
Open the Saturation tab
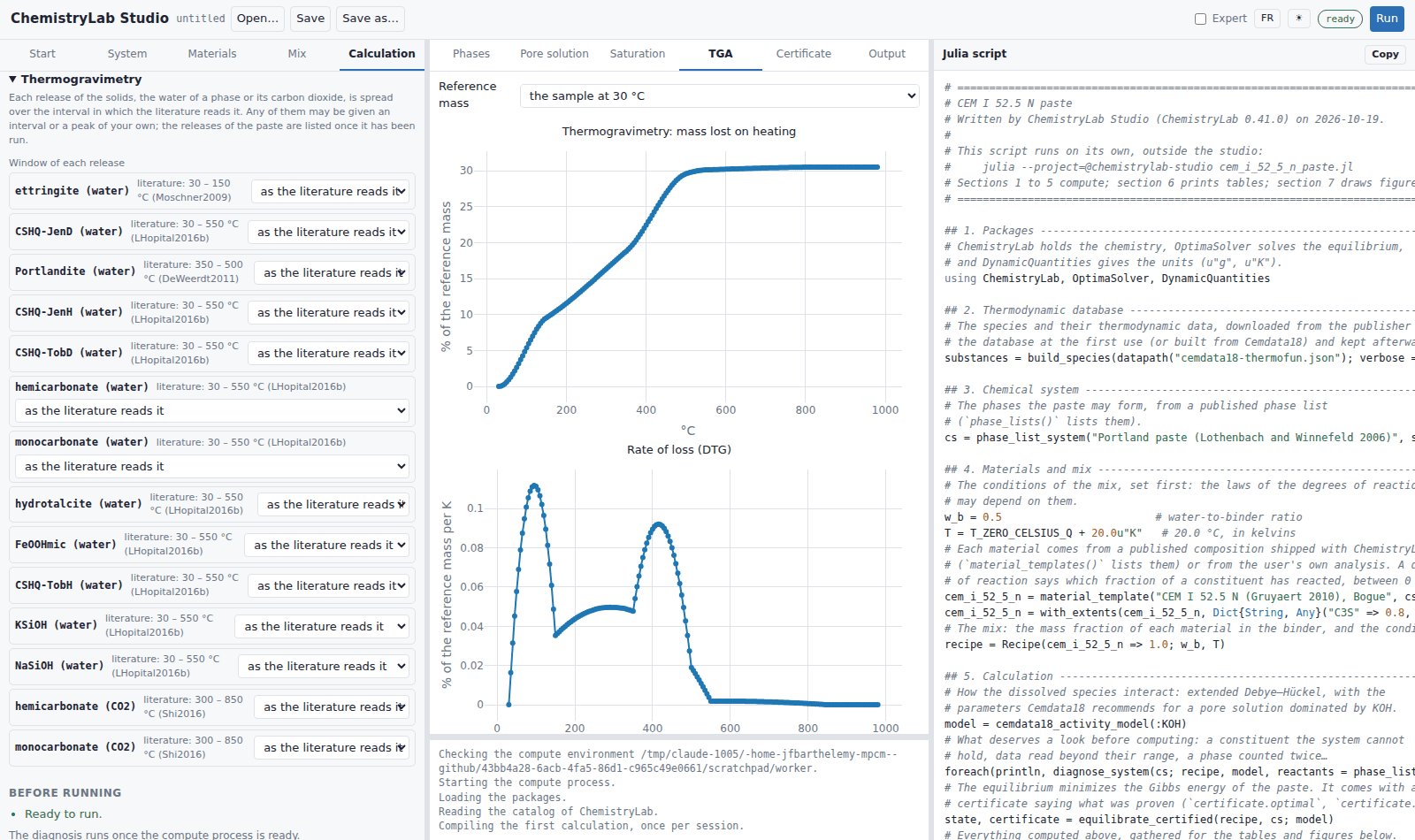(638, 54)
